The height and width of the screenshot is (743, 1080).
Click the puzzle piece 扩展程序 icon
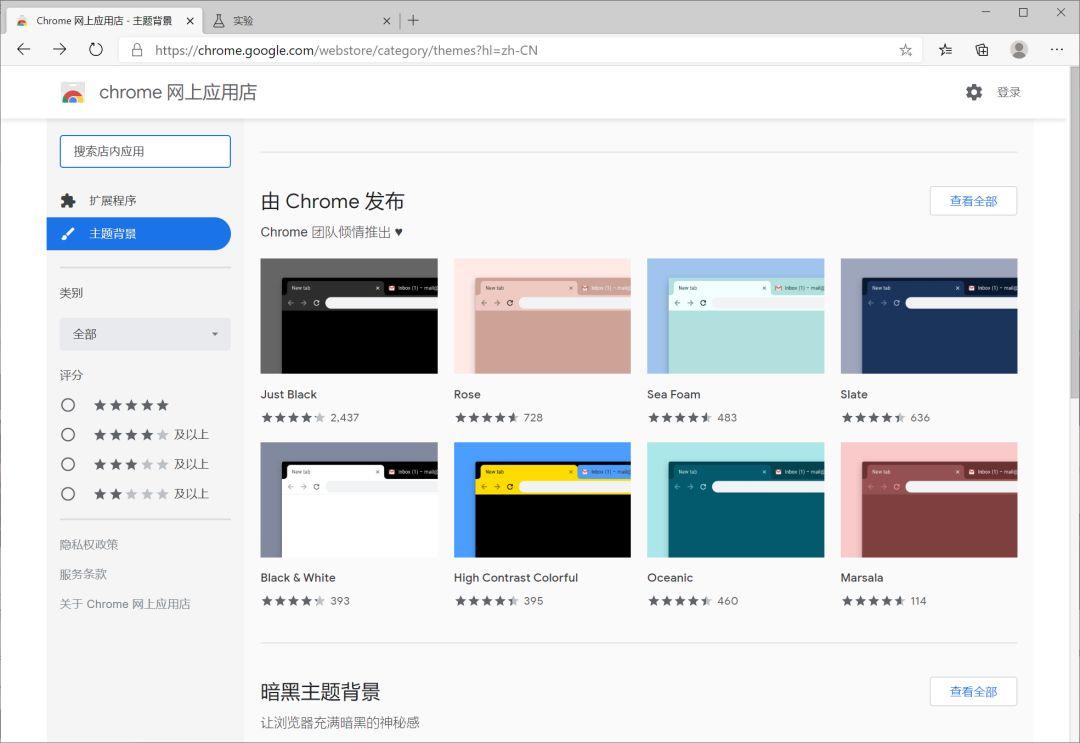pyautogui.click(x=68, y=200)
